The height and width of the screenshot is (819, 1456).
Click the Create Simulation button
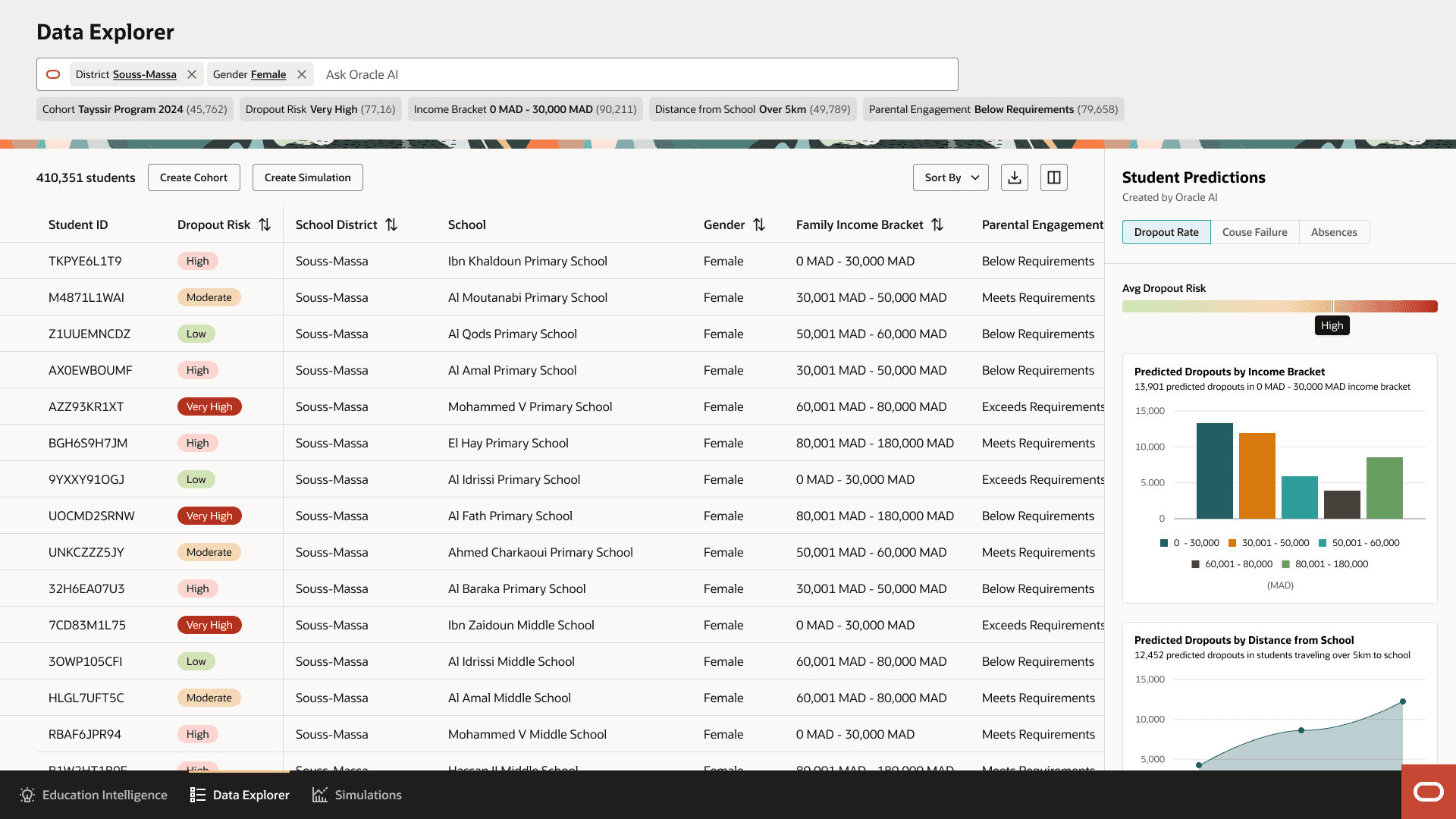[307, 177]
